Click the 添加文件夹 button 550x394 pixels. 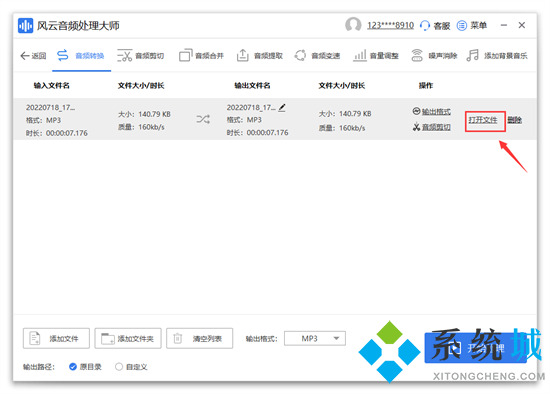coord(128,338)
